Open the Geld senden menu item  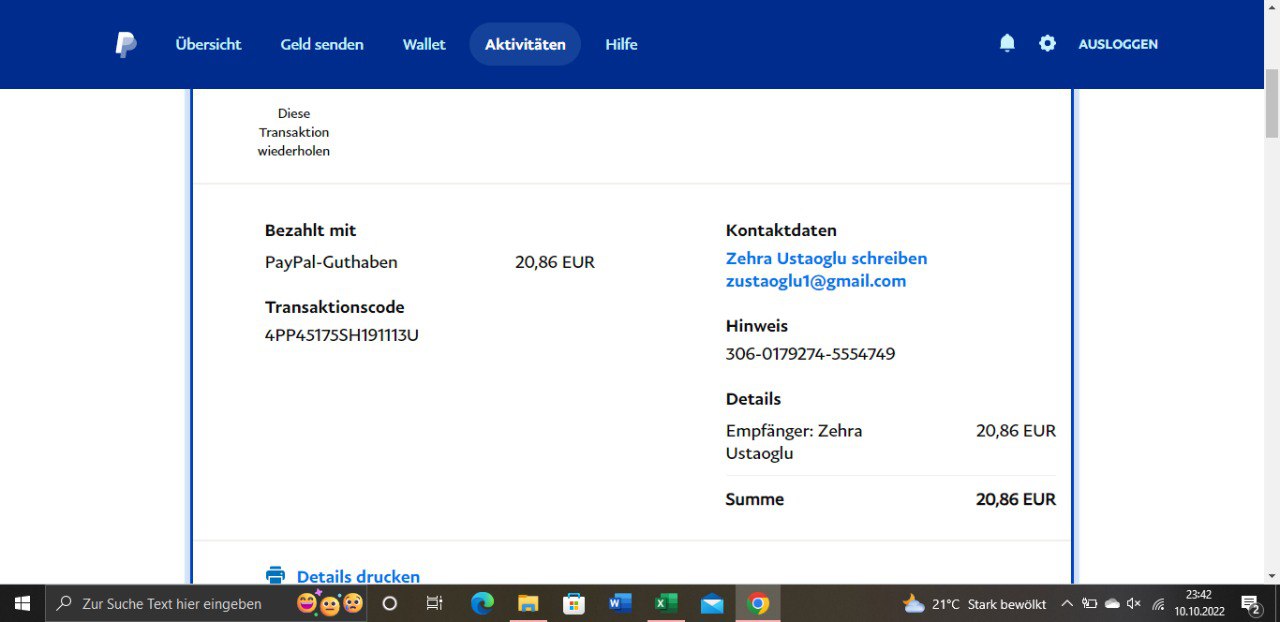[322, 44]
